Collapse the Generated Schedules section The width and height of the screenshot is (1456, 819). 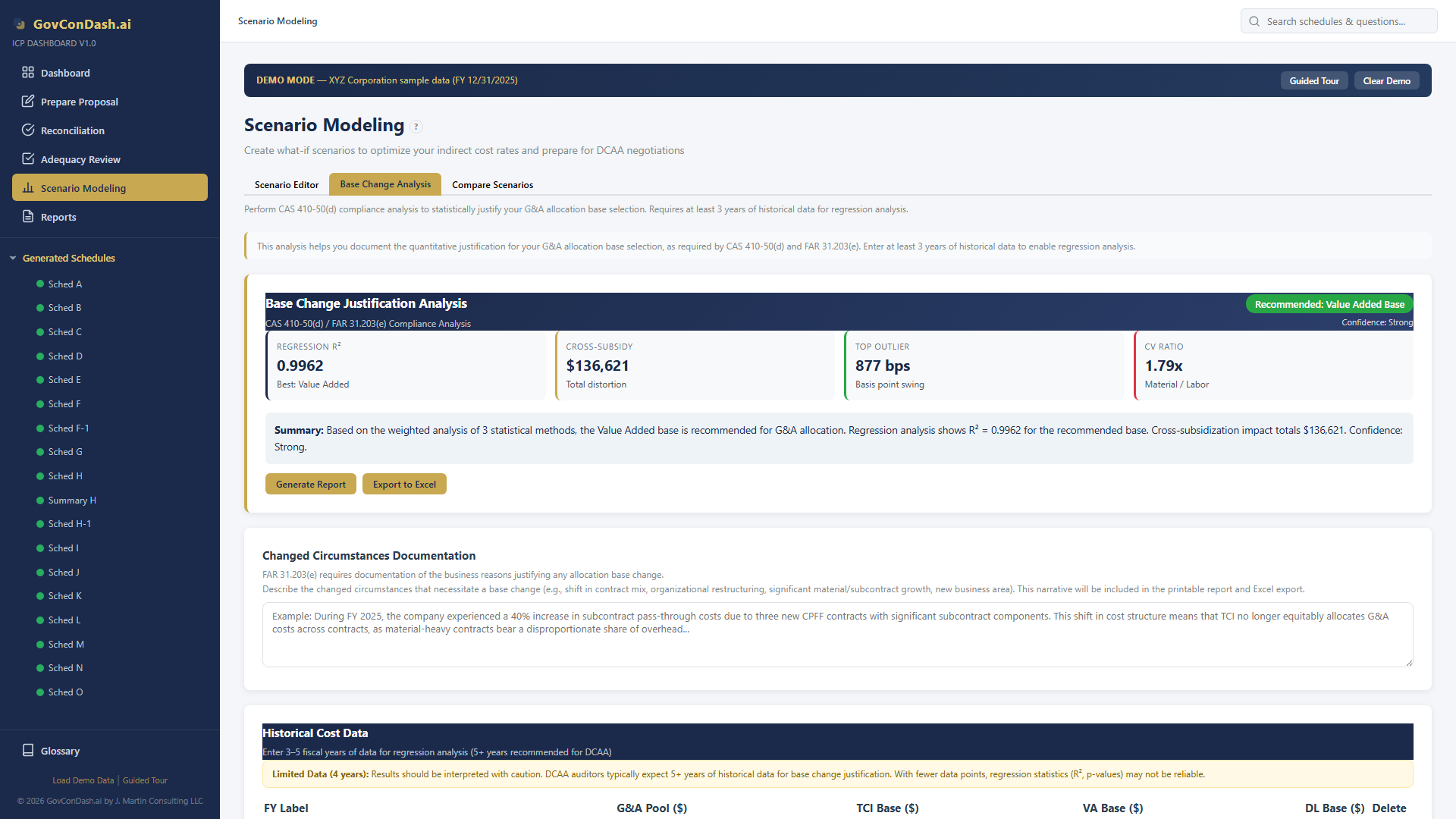tap(12, 258)
